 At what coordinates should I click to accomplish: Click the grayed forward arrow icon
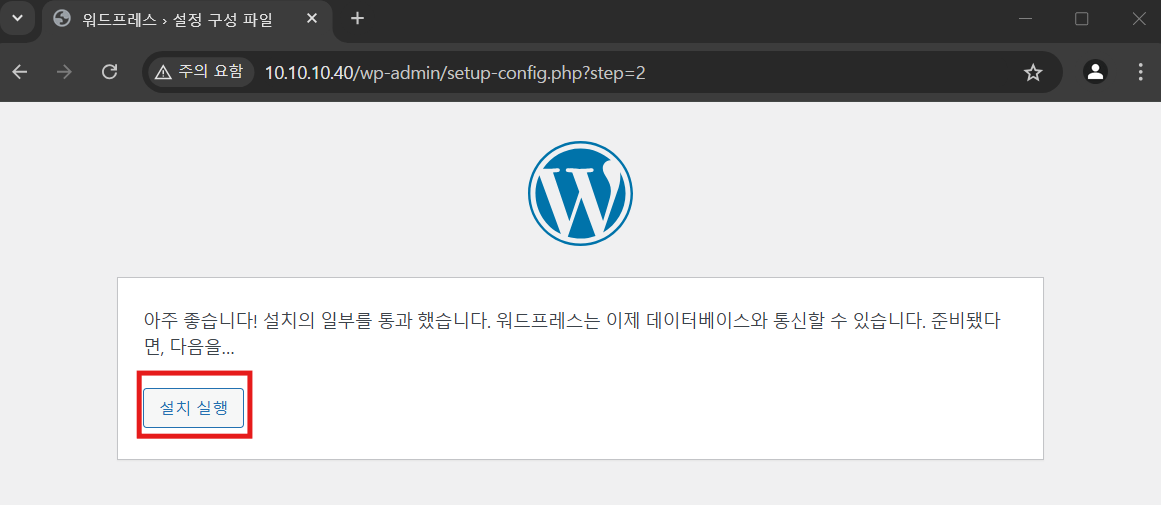tap(64, 72)
